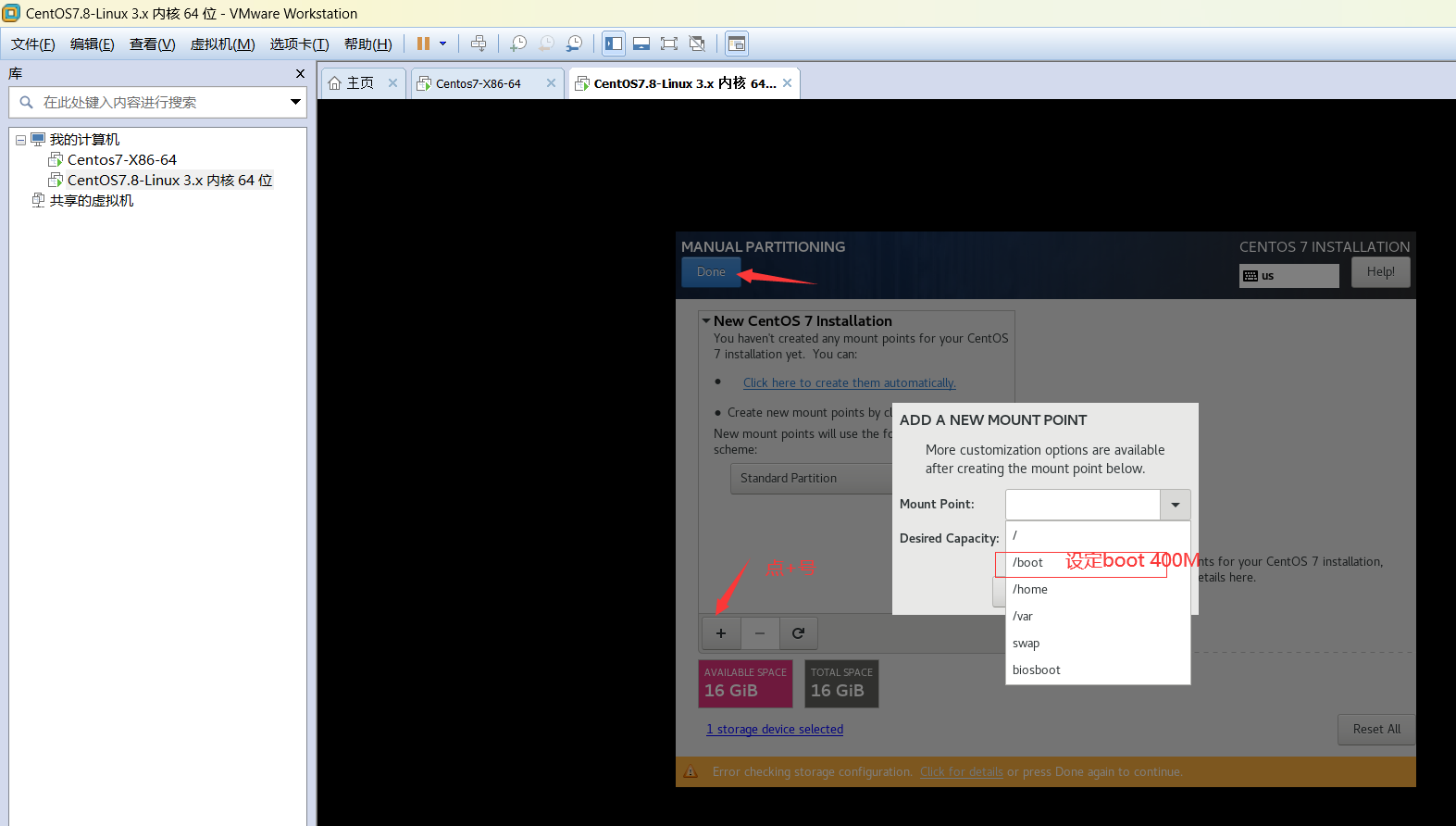Add a new mount point with plus
Viewport: 1456px width, 826px height.
(721, 633)
